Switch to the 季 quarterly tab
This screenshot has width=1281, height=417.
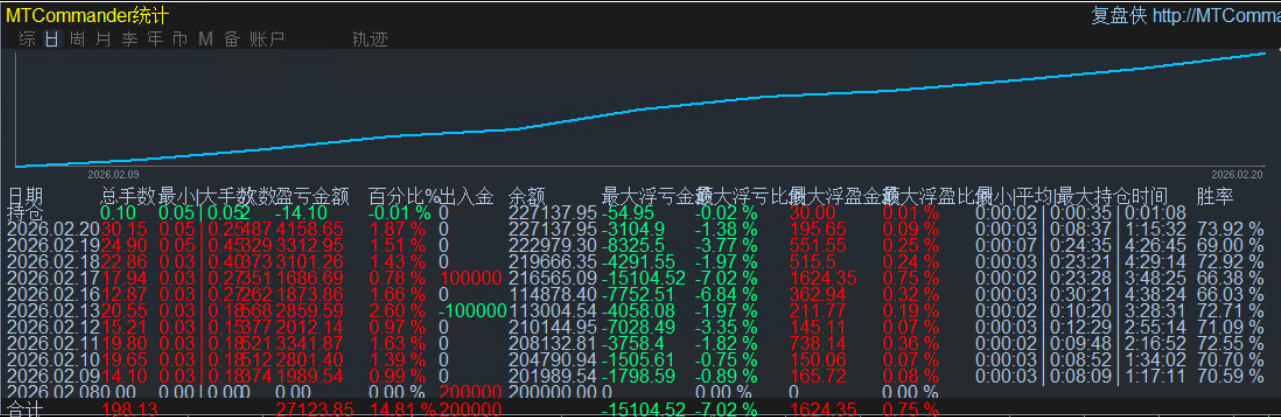tap(129, 39)
